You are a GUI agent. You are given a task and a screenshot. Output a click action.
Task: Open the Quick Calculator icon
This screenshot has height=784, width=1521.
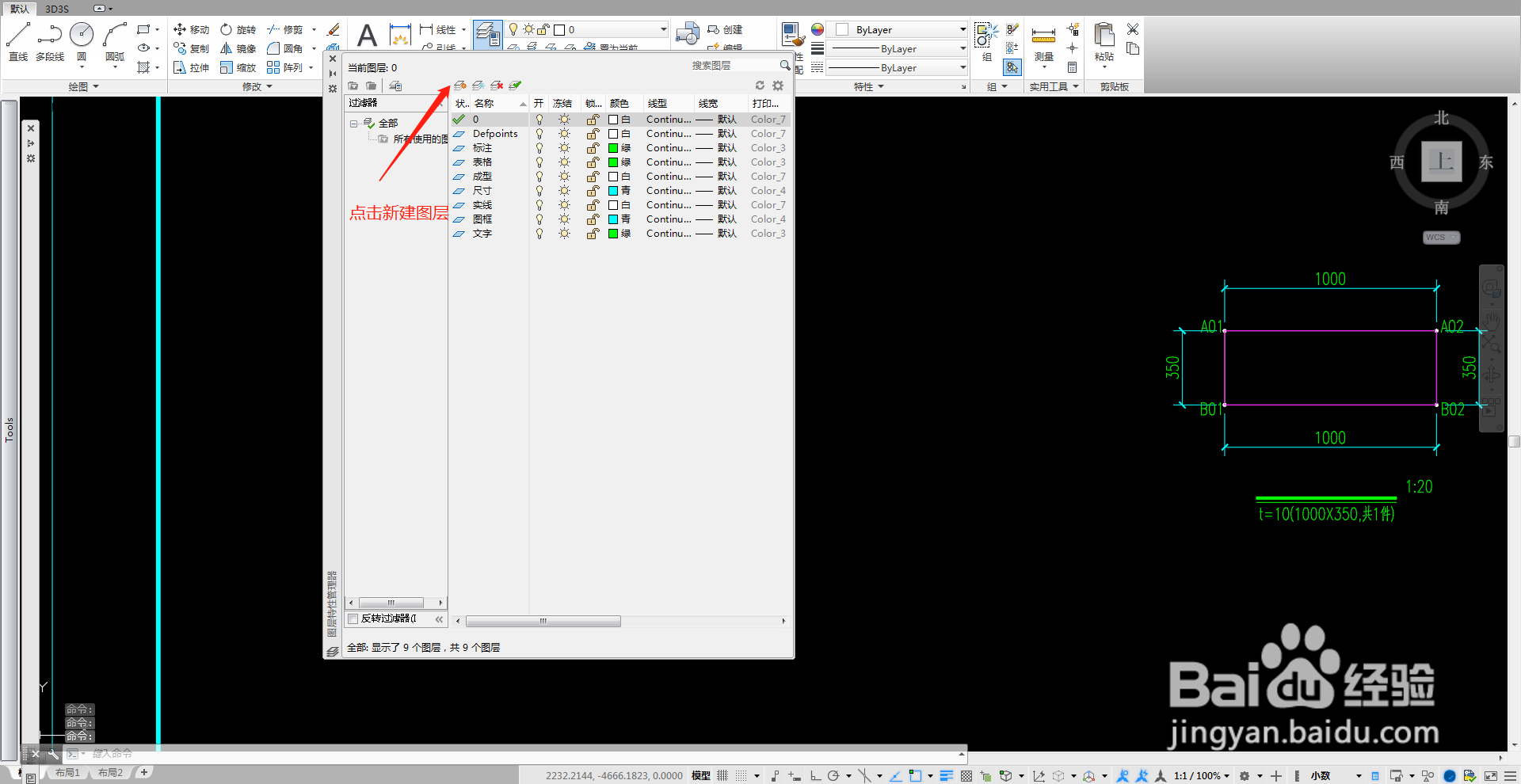[x=1072, y=67]
